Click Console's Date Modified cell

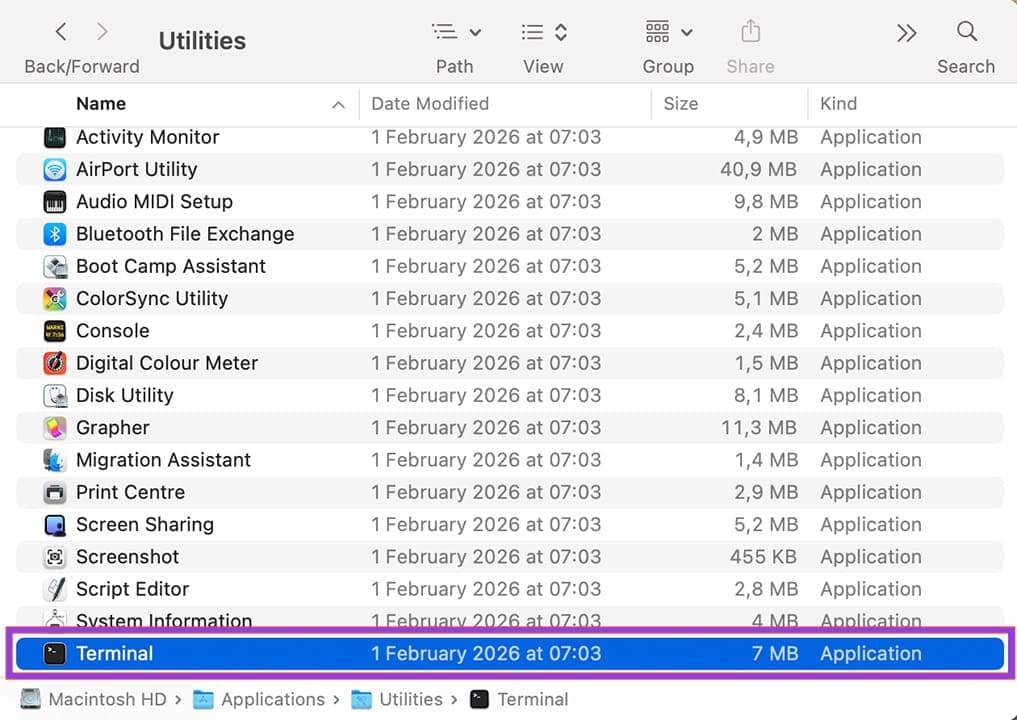pos(486,331)
